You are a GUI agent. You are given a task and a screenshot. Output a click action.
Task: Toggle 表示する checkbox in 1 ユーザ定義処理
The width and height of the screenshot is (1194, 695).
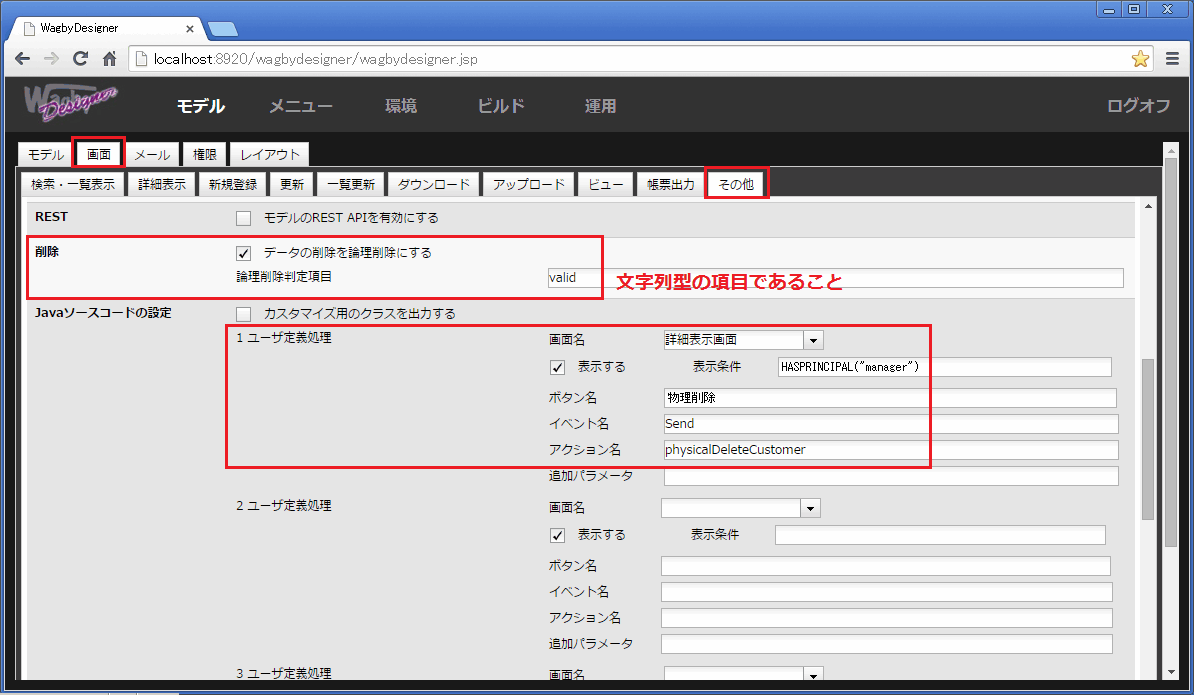click(557, 368)
